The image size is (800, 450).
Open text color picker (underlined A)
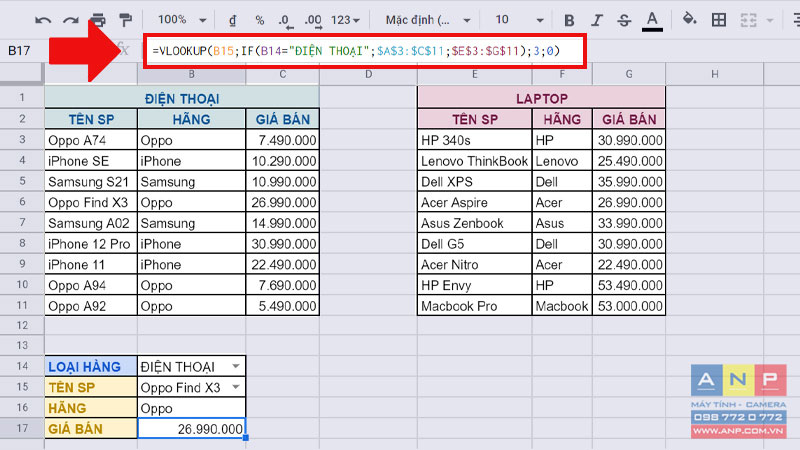tap(652, 21)
